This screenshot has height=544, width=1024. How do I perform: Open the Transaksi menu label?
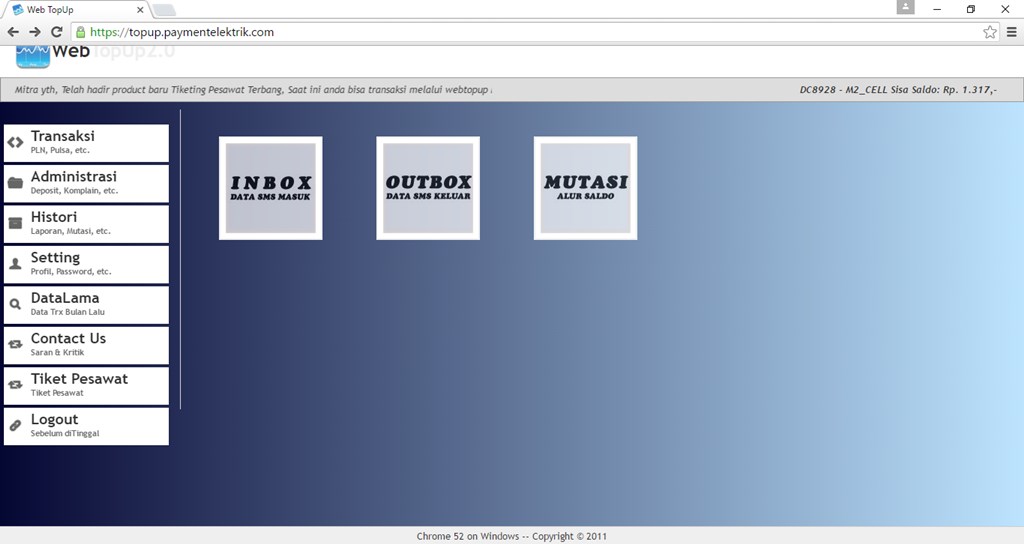point(62,137)
